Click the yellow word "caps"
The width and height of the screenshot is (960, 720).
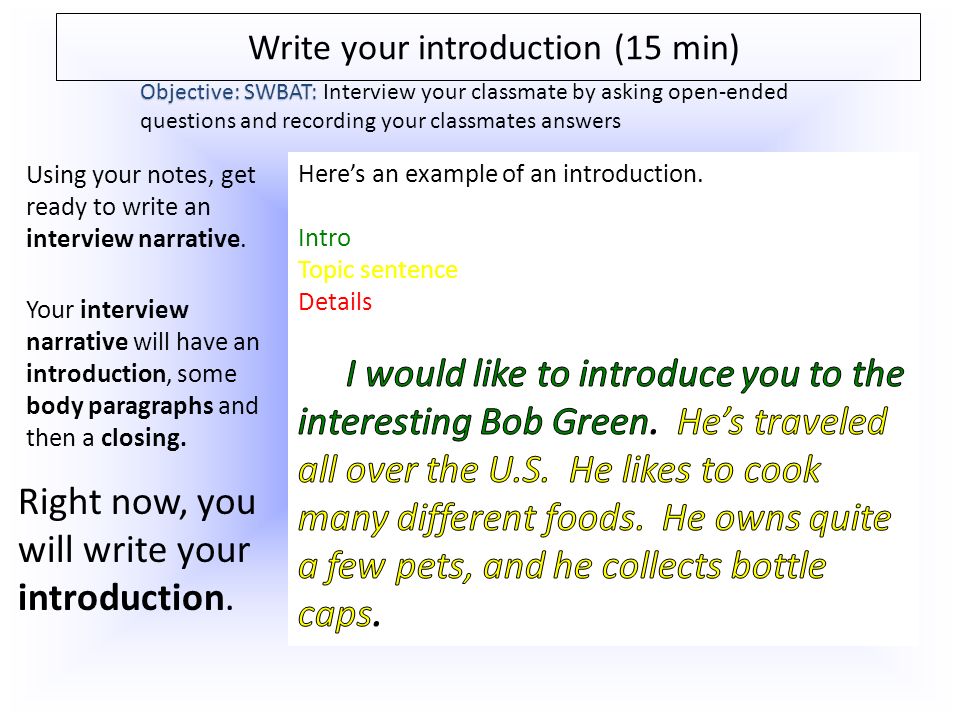tap(335, 615)
